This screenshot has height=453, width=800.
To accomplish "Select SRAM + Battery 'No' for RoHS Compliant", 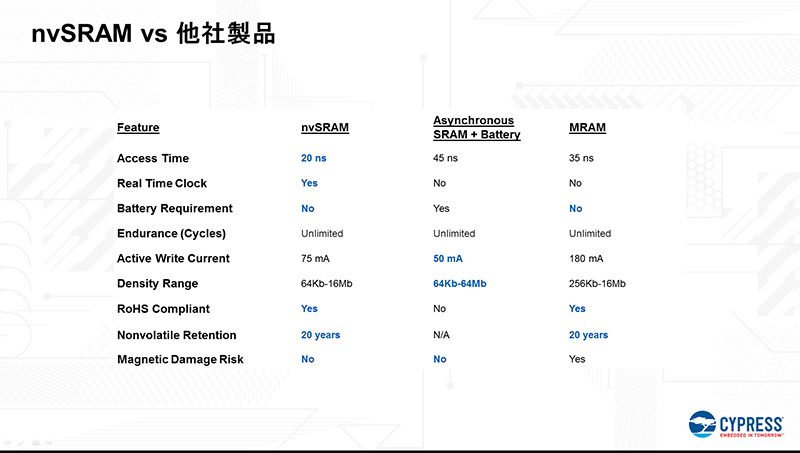I will pyautogui.click(x=439, y=309).
